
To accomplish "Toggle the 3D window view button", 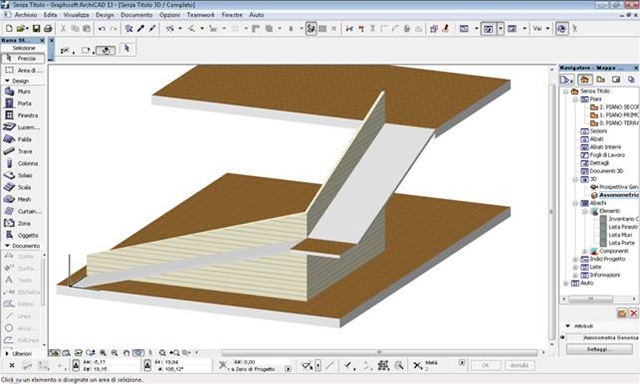I will 488,29.
